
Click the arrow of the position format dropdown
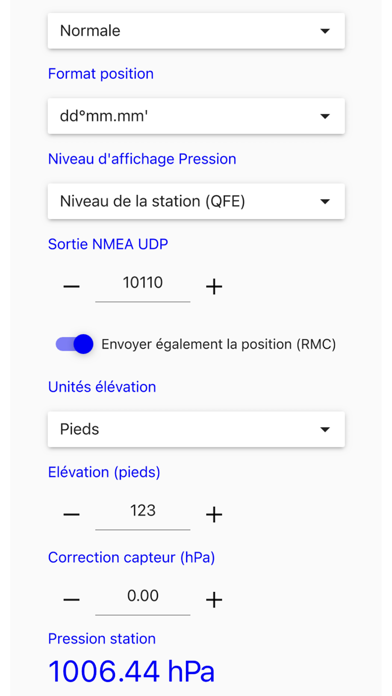tap(325, 116)
